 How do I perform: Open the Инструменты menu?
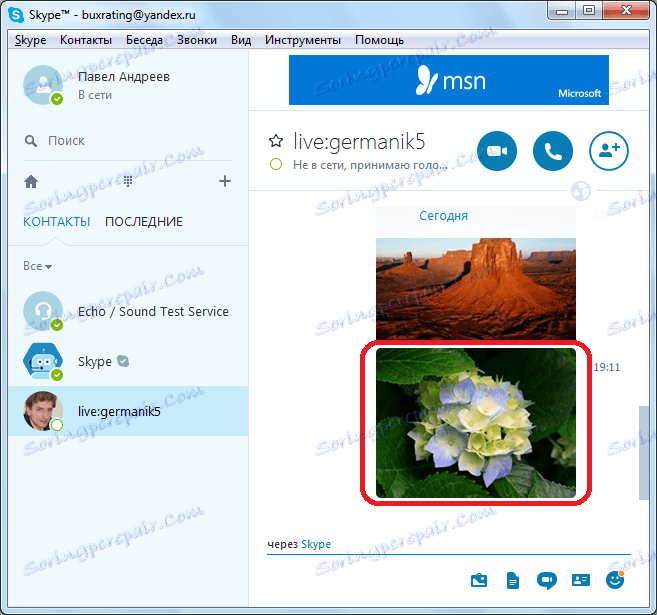click(303, 40)
